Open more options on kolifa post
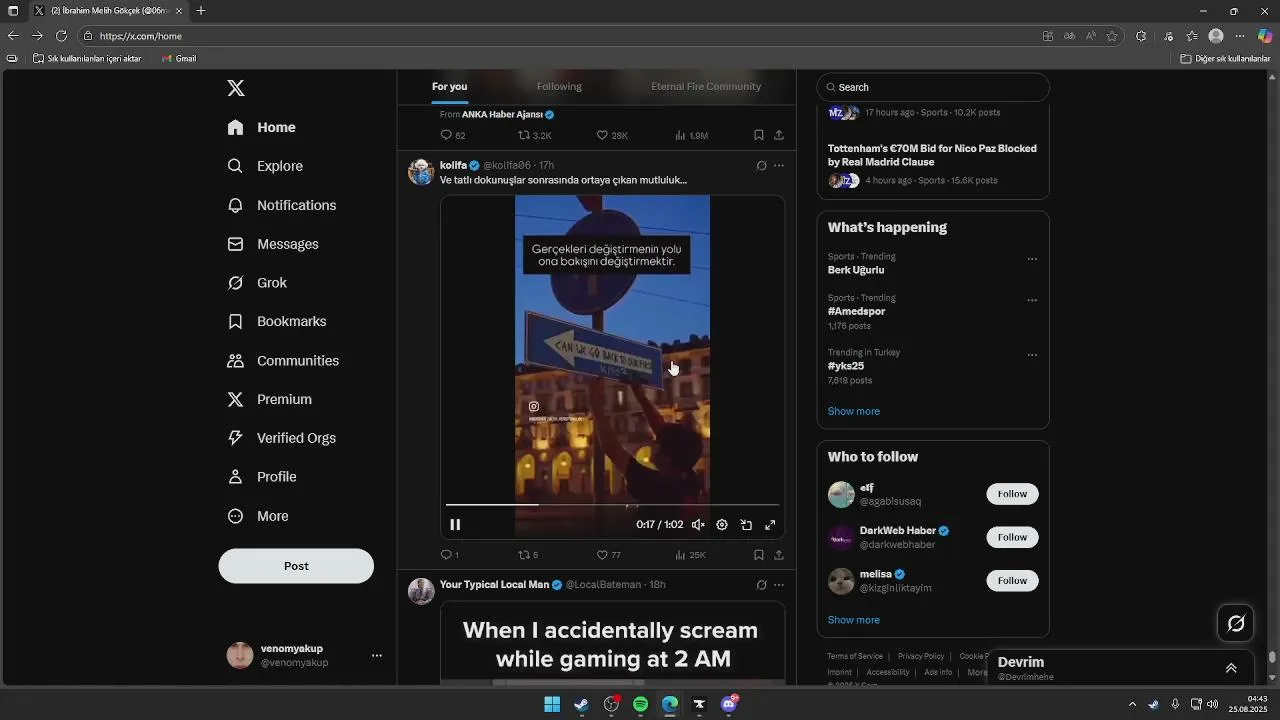Screen dimensions: 1280x720 [779, 166]
